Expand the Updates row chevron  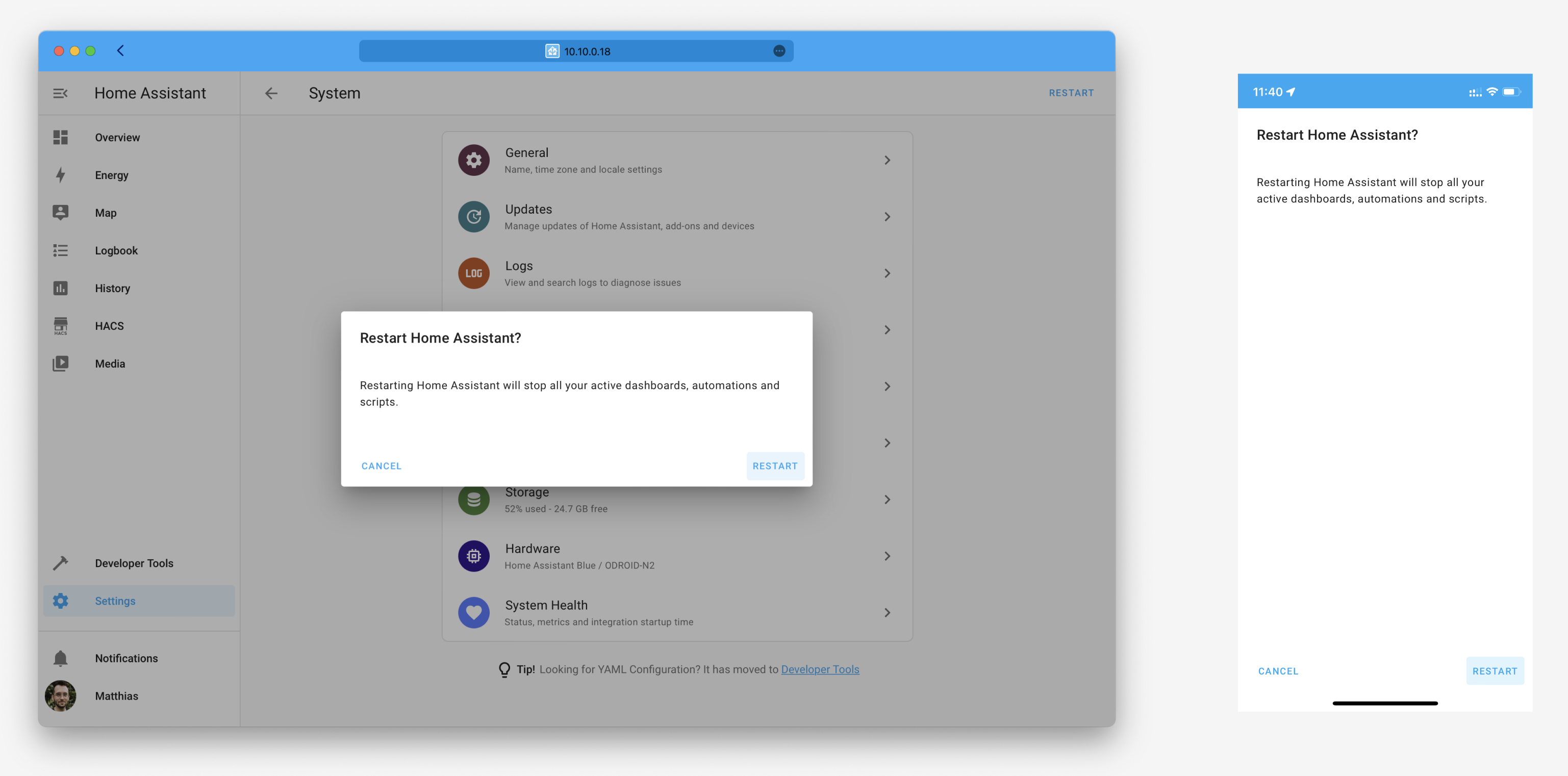point(888,216)
